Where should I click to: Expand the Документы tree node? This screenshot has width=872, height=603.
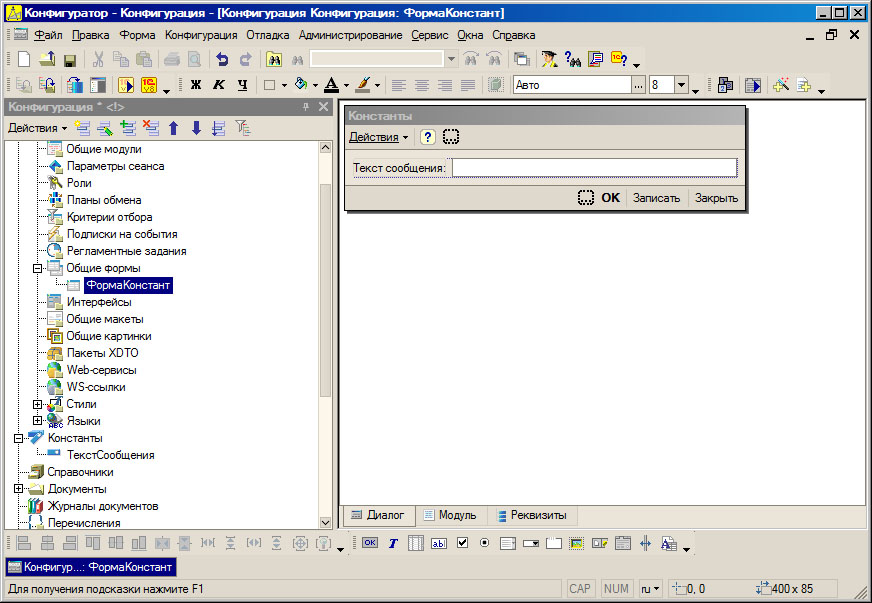tap(18, 489)
